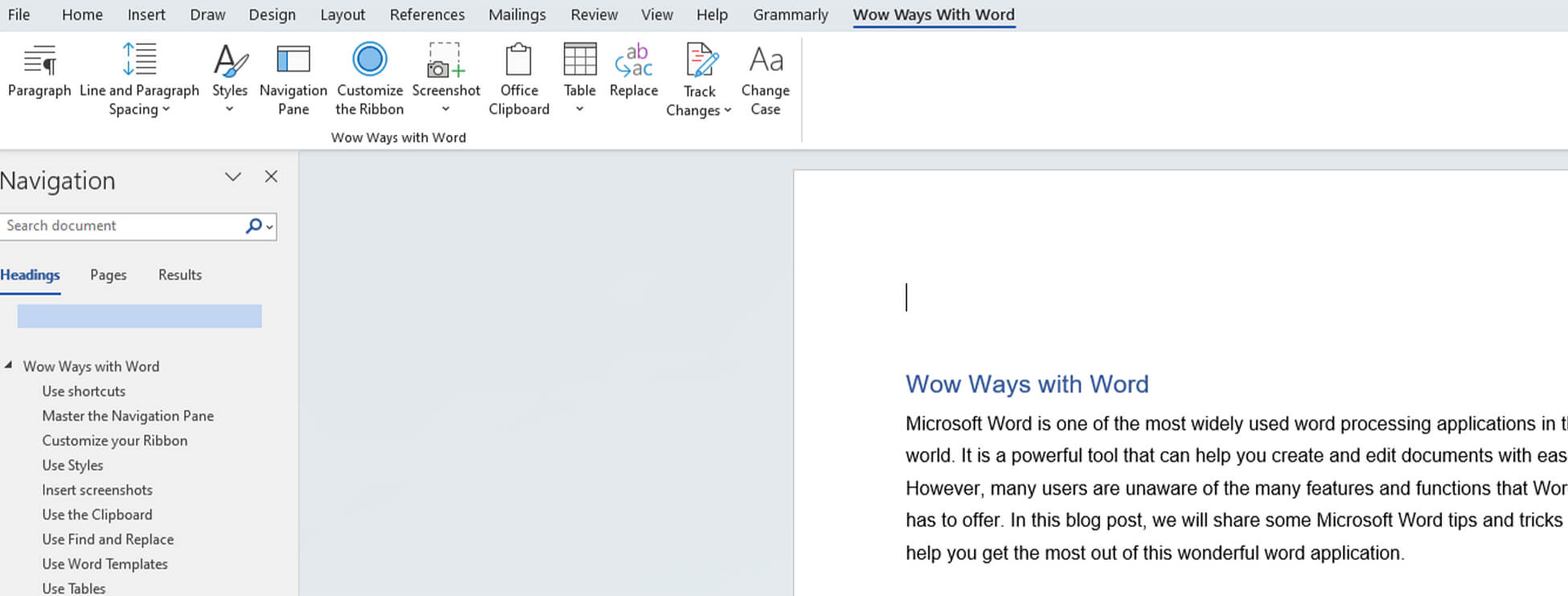Viewport: 1568px width, 596px height.
Task: Expand Navigation pane task options chevron
Action: tap(233, 177)
